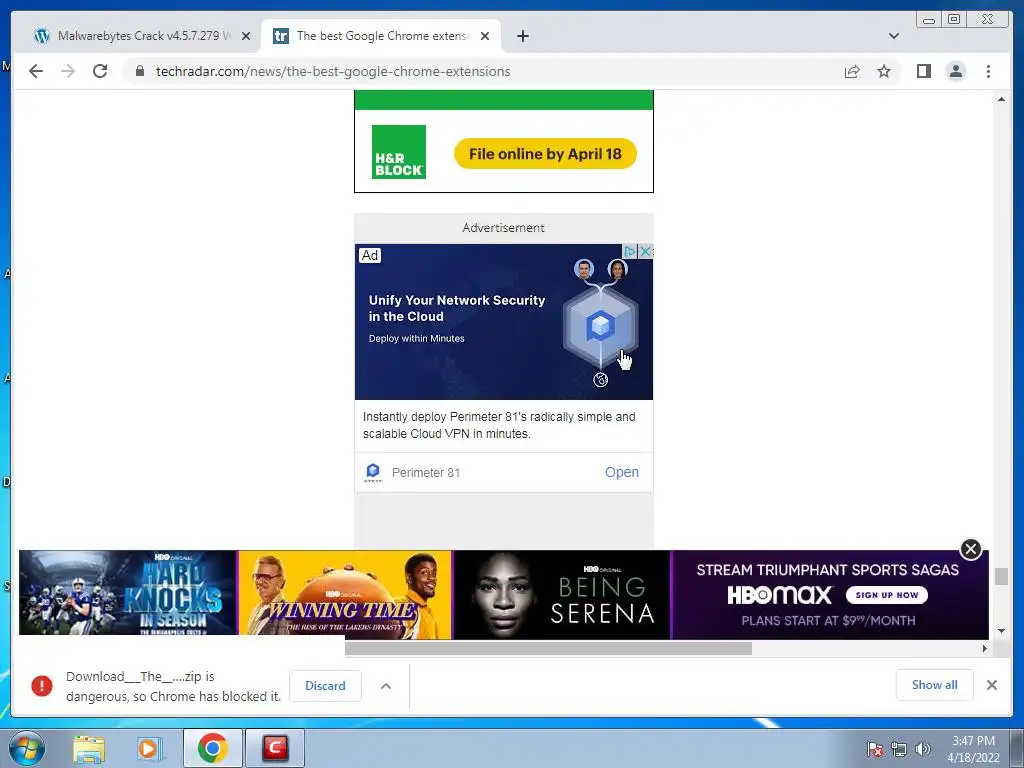The width and height of the screenshot is (1024, 768).
Task: Bookmark this page with the star icon
Action: [884, 71]
